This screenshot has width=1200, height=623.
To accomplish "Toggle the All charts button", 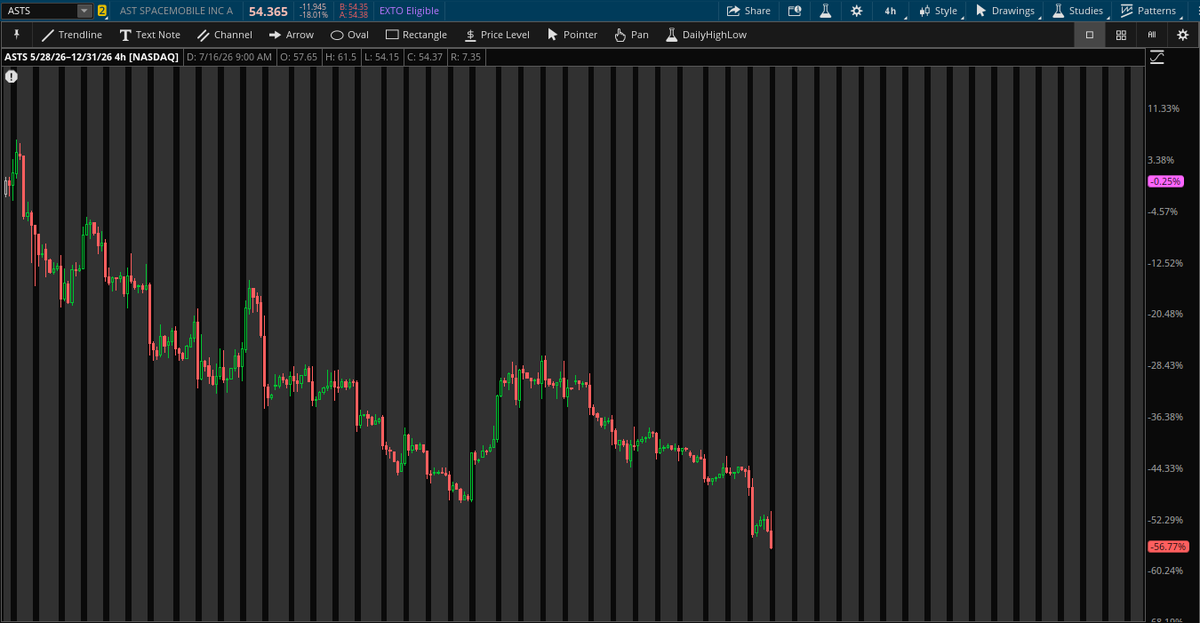I will [1152, 34].
